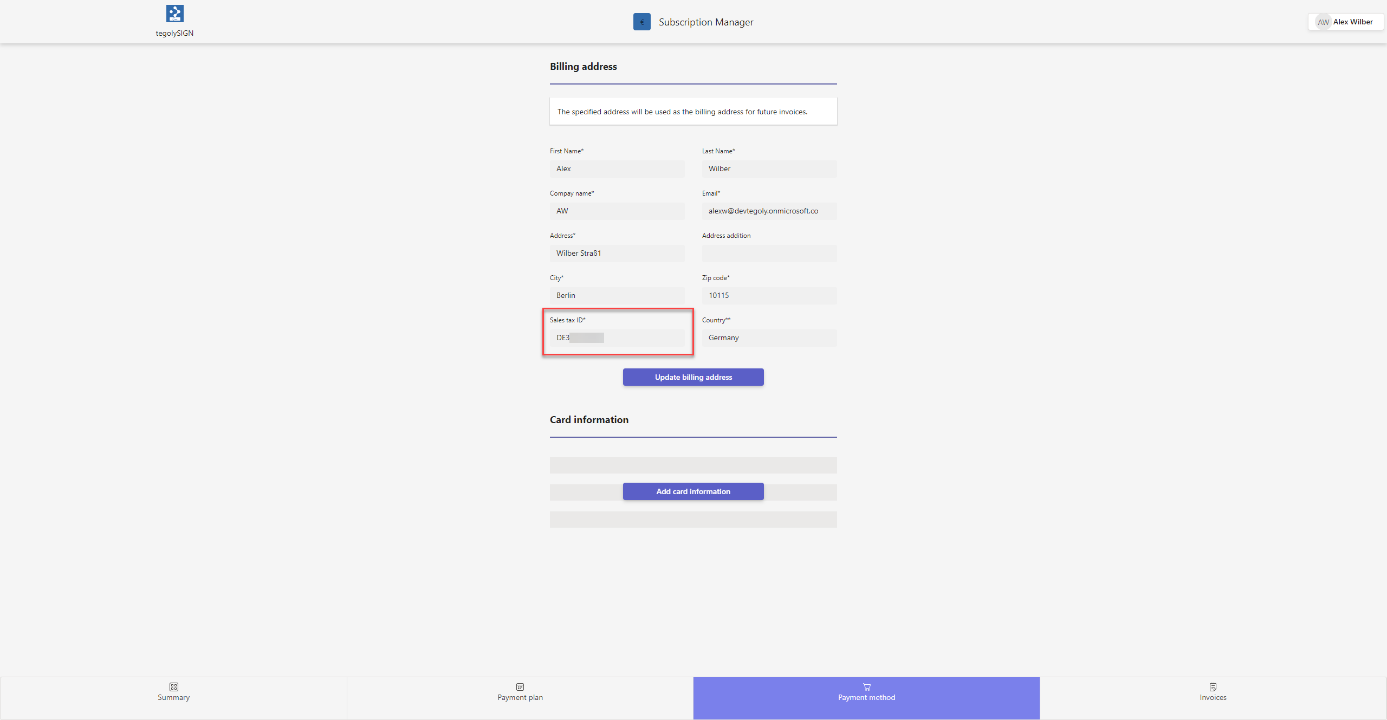Click the 'tegolySIGN' label under logo
1387x720 pixels.
(x=175, y=33)
